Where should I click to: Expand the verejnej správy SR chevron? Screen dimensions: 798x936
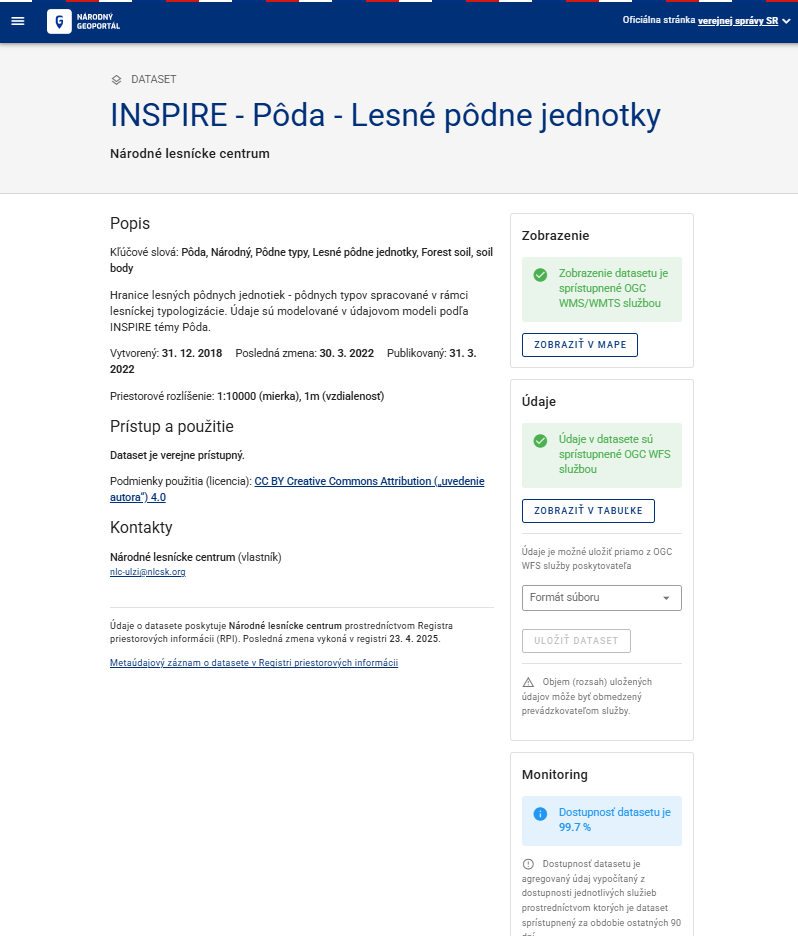point(786,20)
